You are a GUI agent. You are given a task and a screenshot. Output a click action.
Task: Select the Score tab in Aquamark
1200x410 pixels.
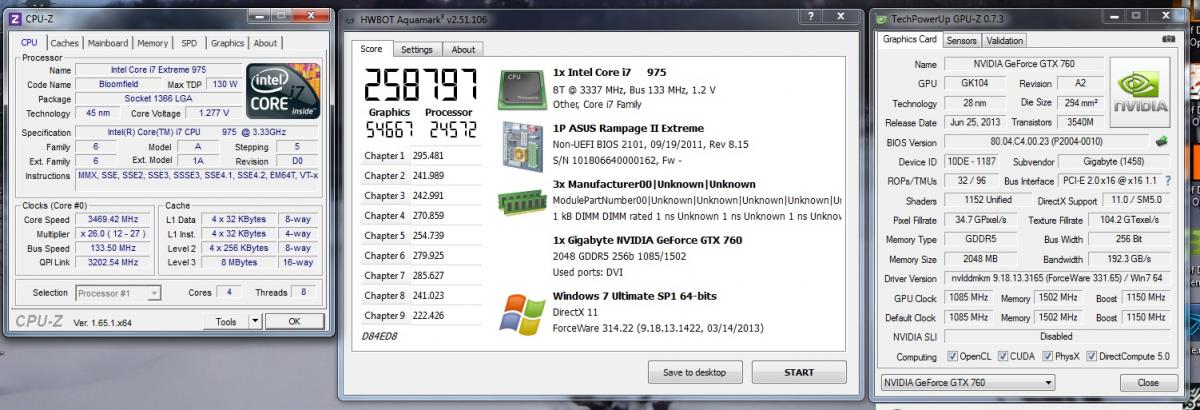371,48
